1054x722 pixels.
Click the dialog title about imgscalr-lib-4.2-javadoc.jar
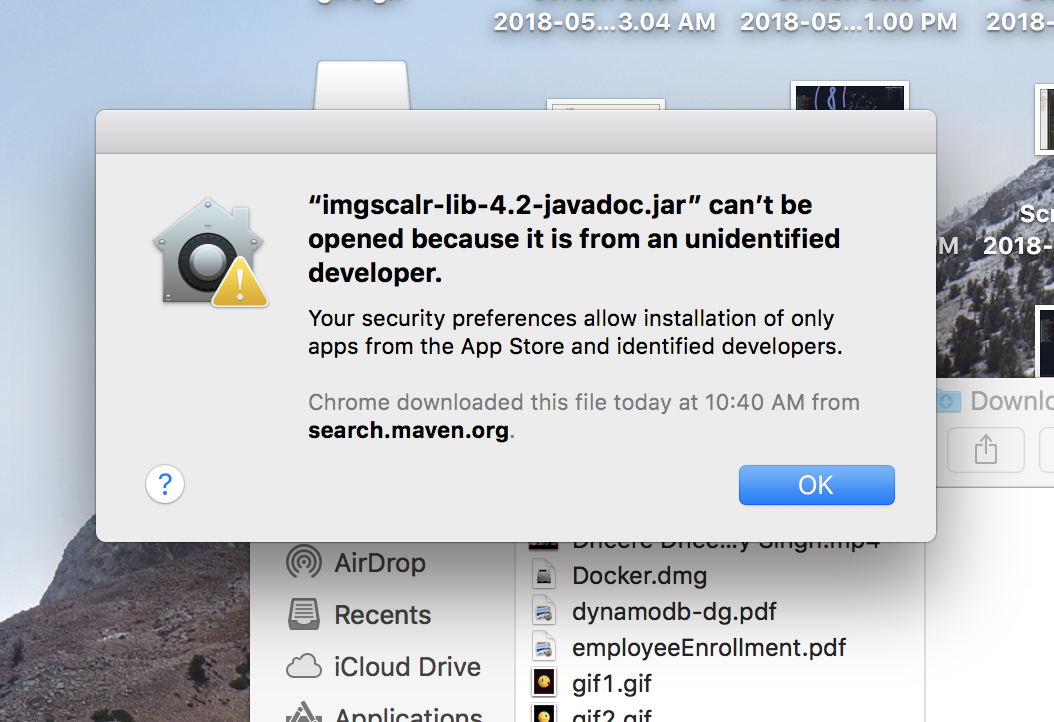pos(574,239)
